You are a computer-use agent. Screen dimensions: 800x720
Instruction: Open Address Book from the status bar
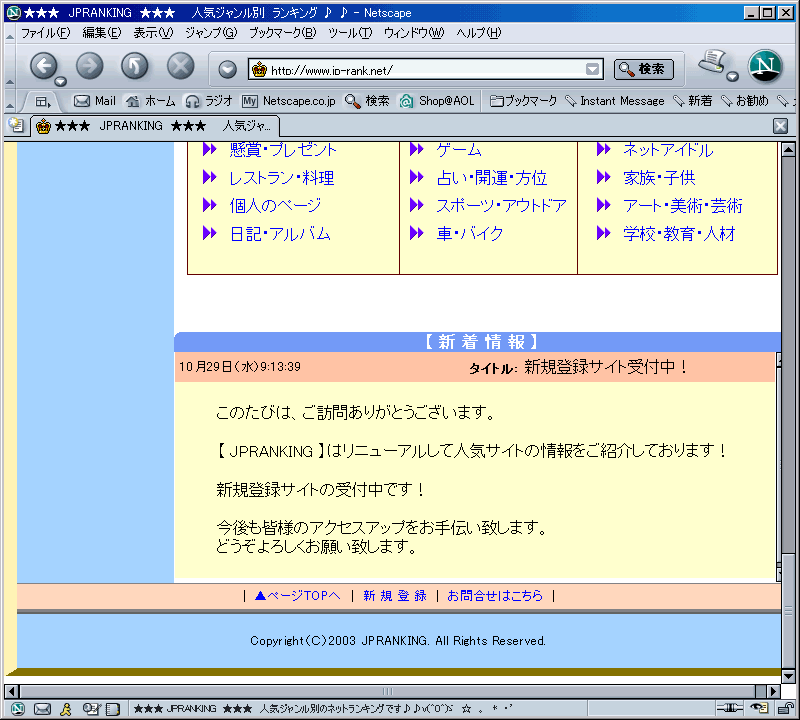coord(113,708)
